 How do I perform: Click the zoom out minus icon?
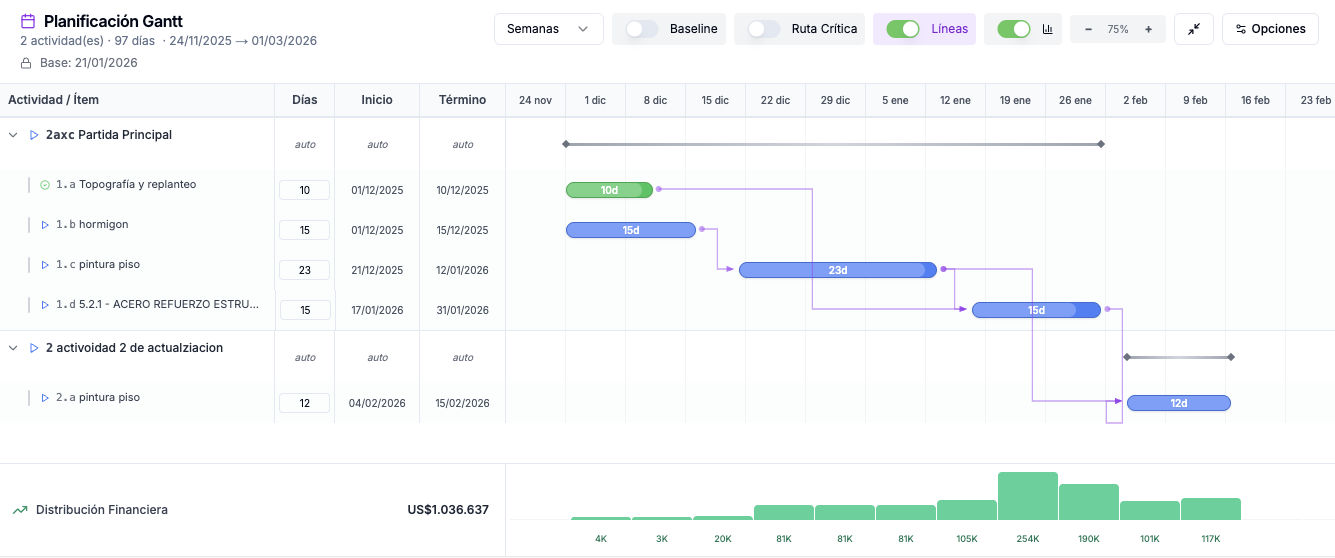coord(1088,29)
